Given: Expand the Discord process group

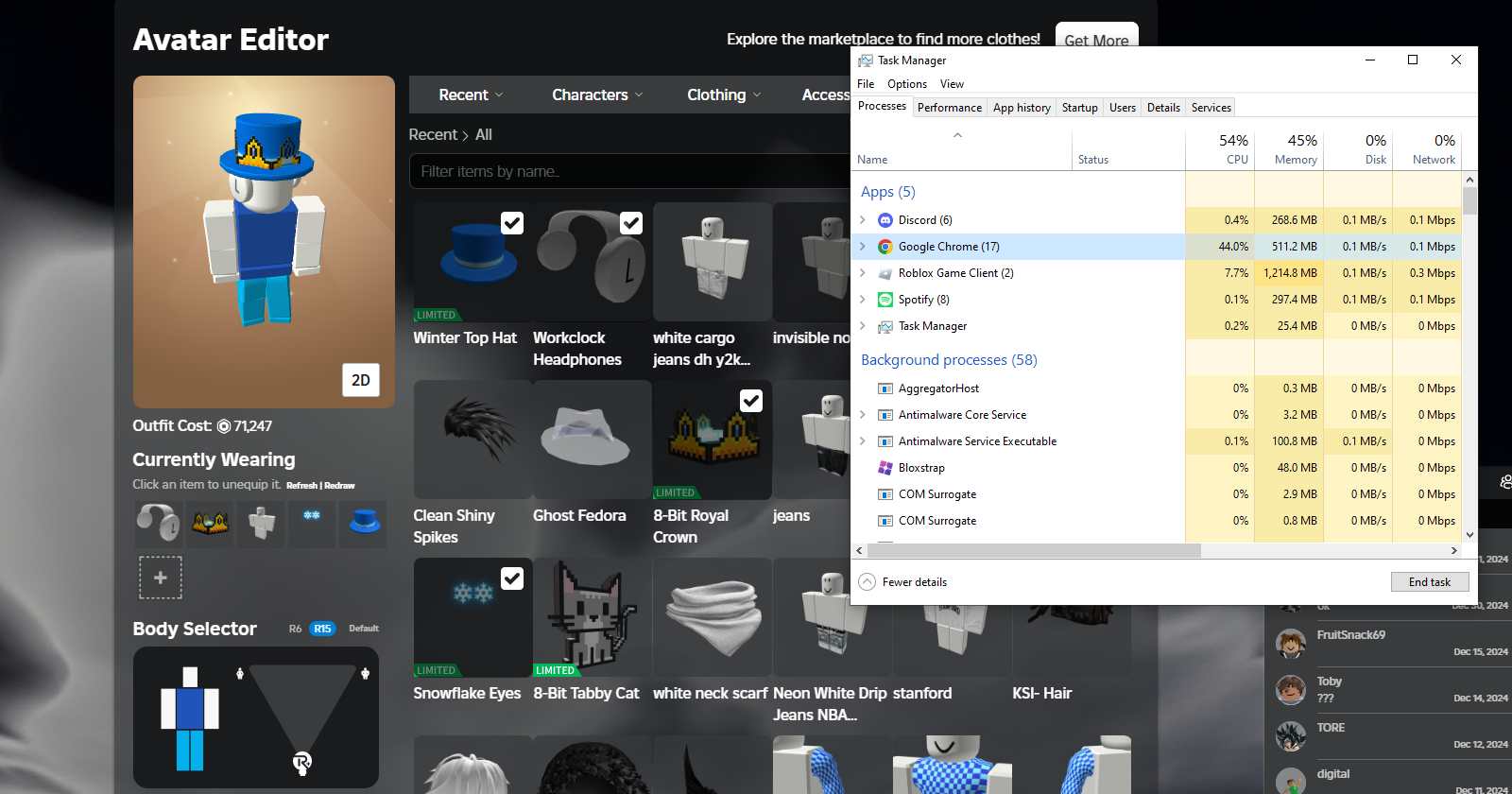Looking at the screenshot, I should (x=862, y=220).
